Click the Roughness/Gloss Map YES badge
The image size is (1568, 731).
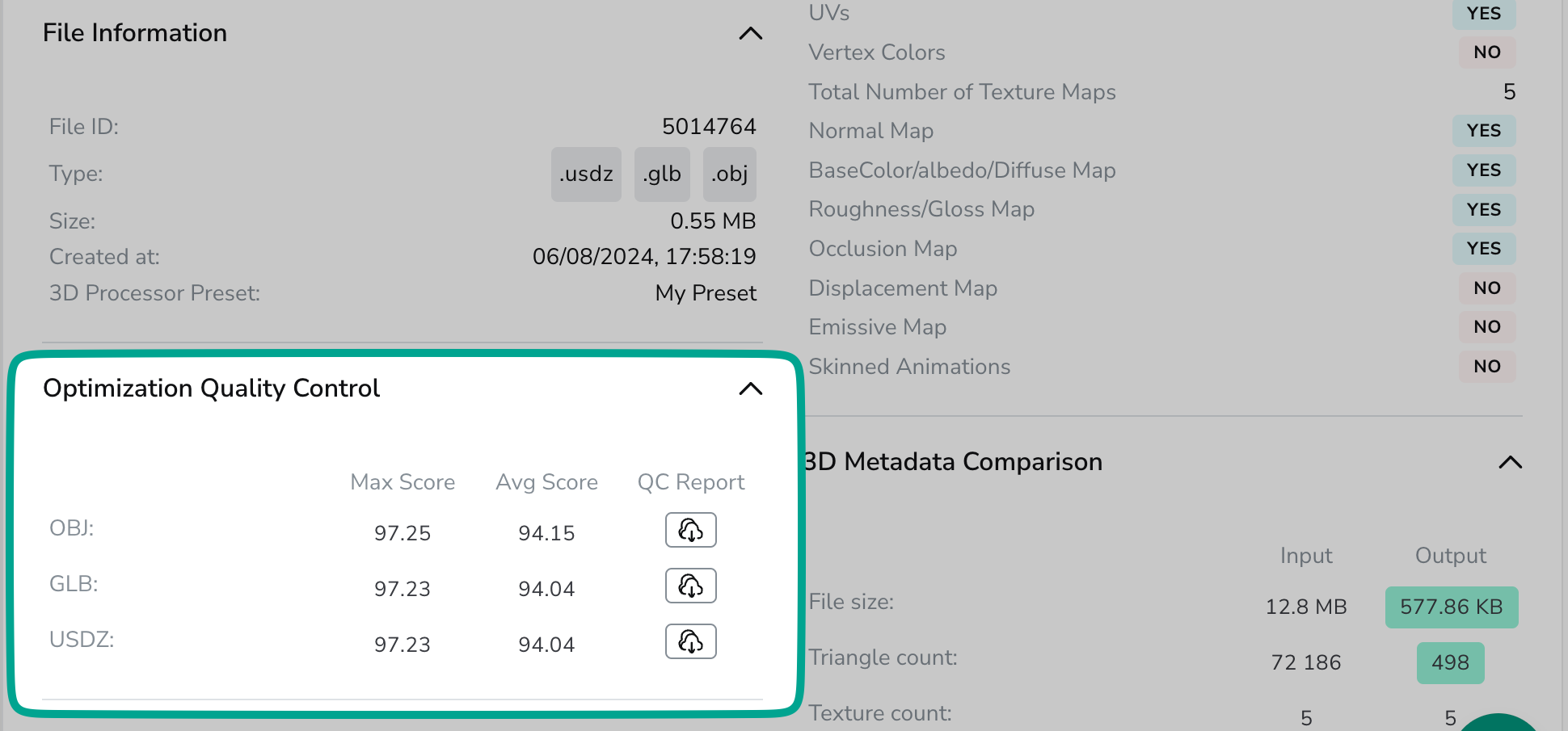[x=1484, y=210]
